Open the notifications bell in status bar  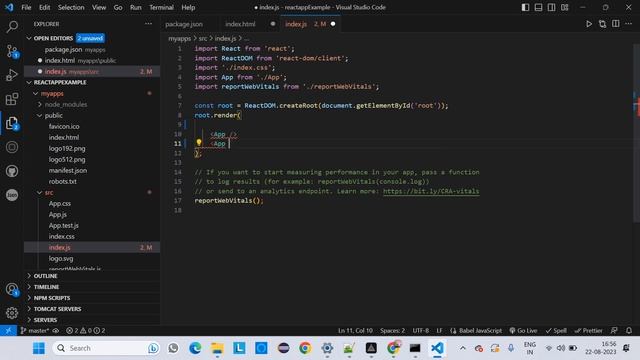tap(629, 331)
